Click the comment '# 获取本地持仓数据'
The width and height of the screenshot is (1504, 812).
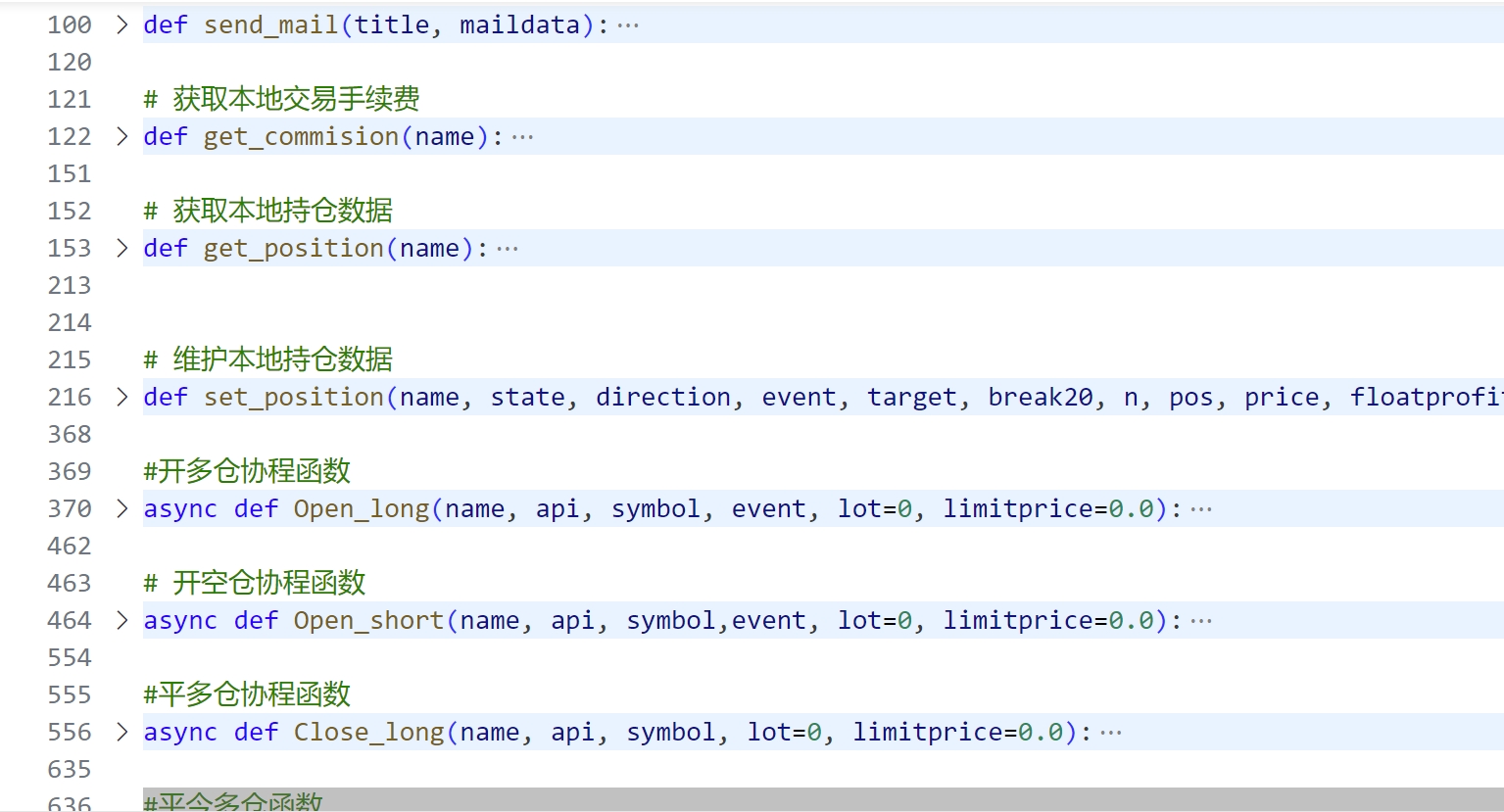click(x=267, y=211)
